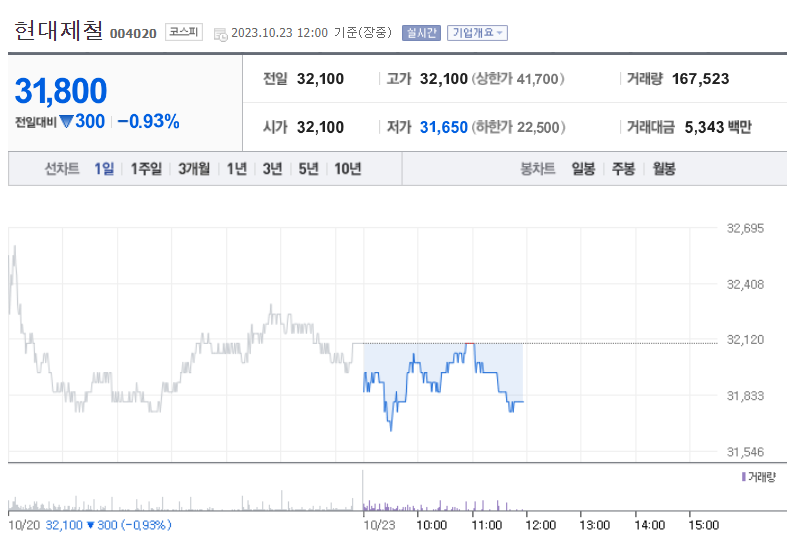Click the 코스피 market badge
Viewport: 787px width, 540px height.
pyautogui.click(x=184, y=32)
